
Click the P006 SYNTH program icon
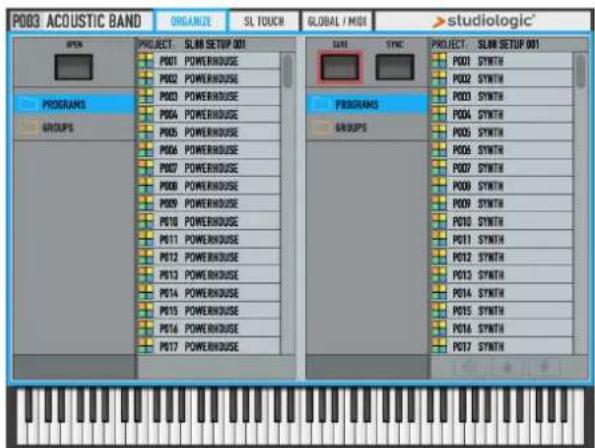tap(439, 150)
